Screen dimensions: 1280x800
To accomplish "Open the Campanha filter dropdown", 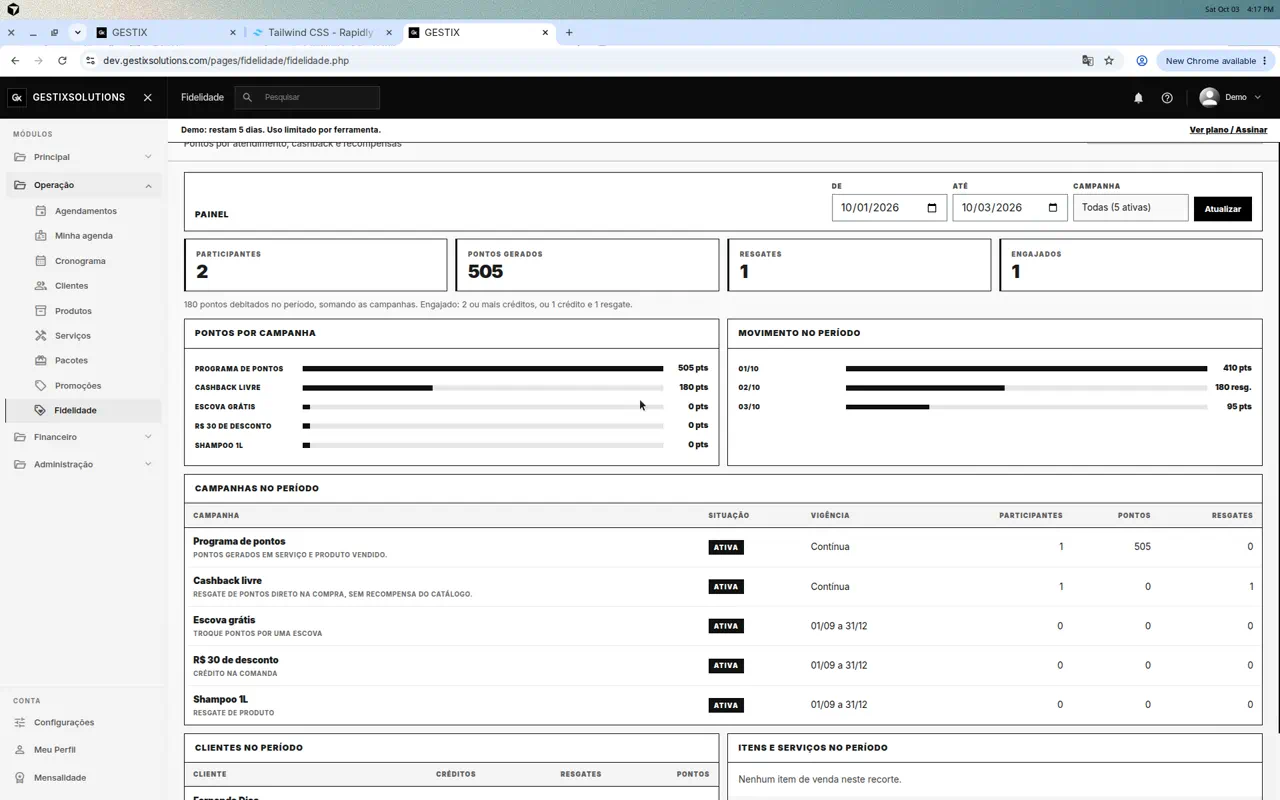I will 1130,208.
